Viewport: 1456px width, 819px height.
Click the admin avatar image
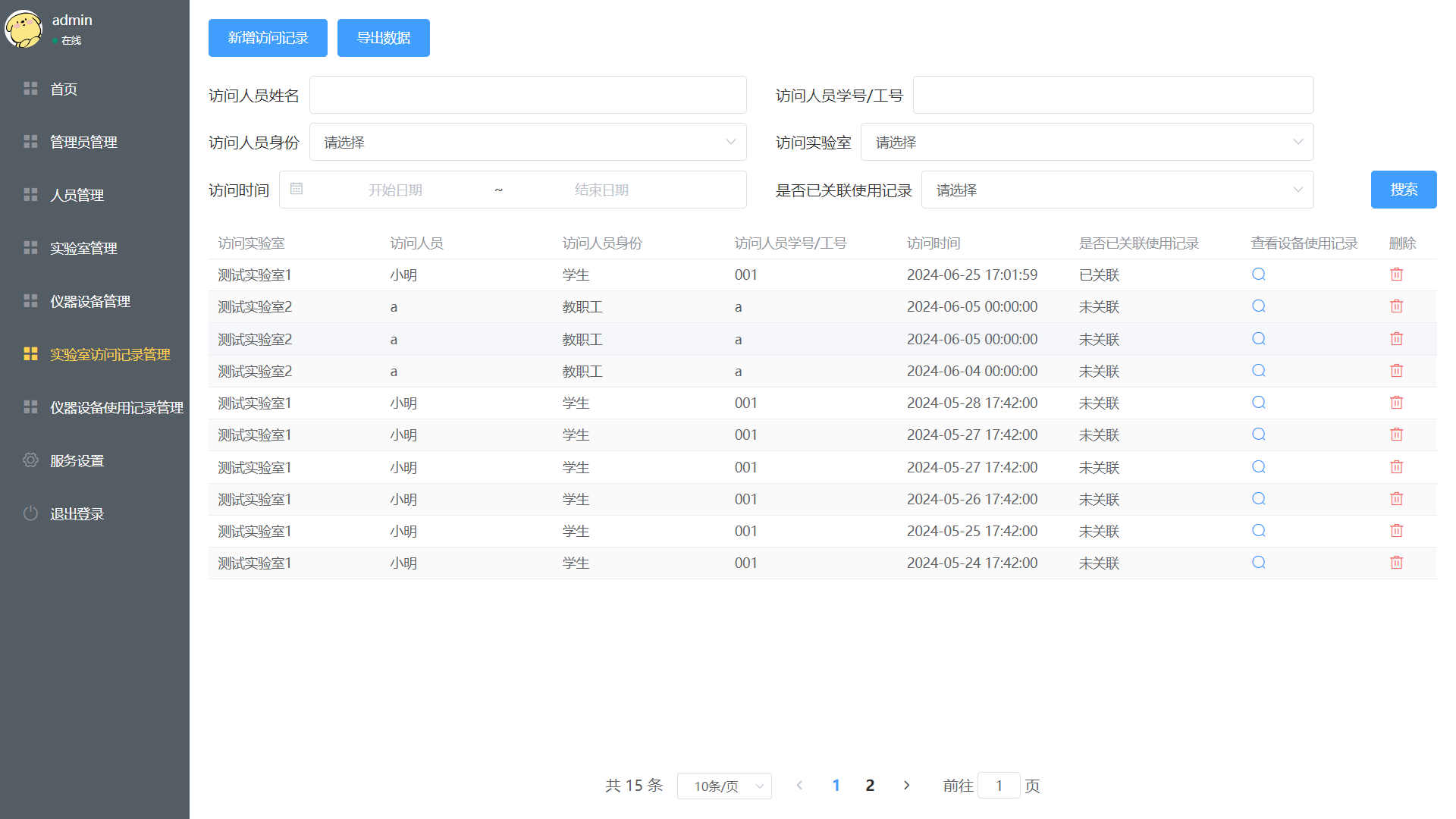click(24, 29)
